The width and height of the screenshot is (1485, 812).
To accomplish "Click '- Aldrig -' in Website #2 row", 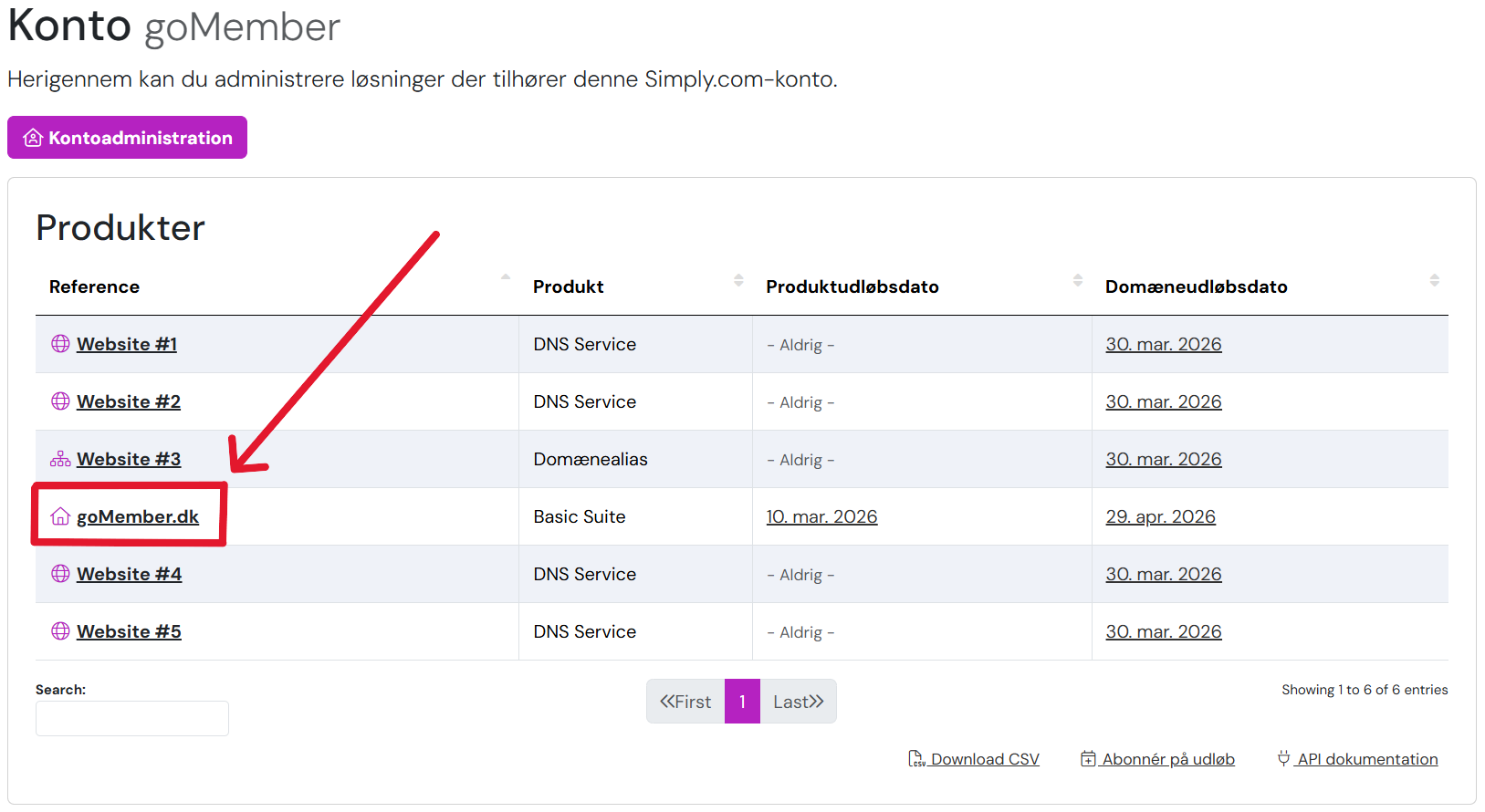I will (x=800, y=402).
